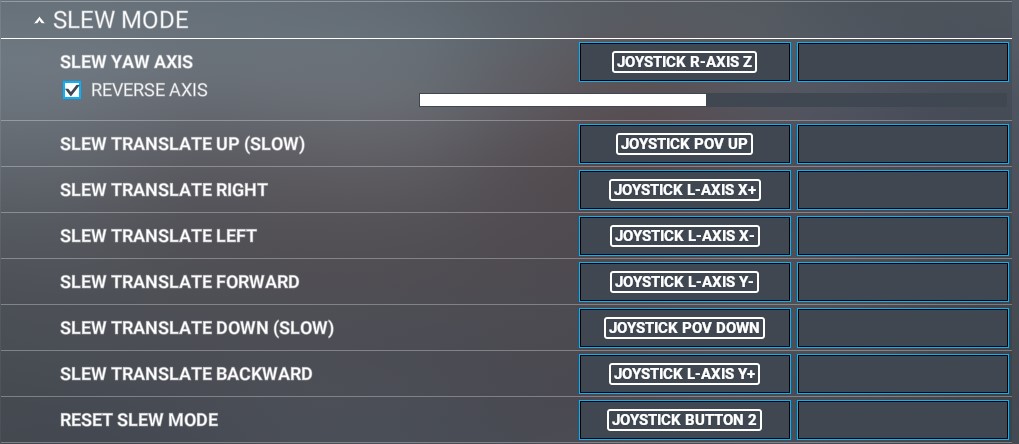Select the Joystick L-Axis Y+ binding
Viewport: 1019px width, 444px height.
(685, 374)
